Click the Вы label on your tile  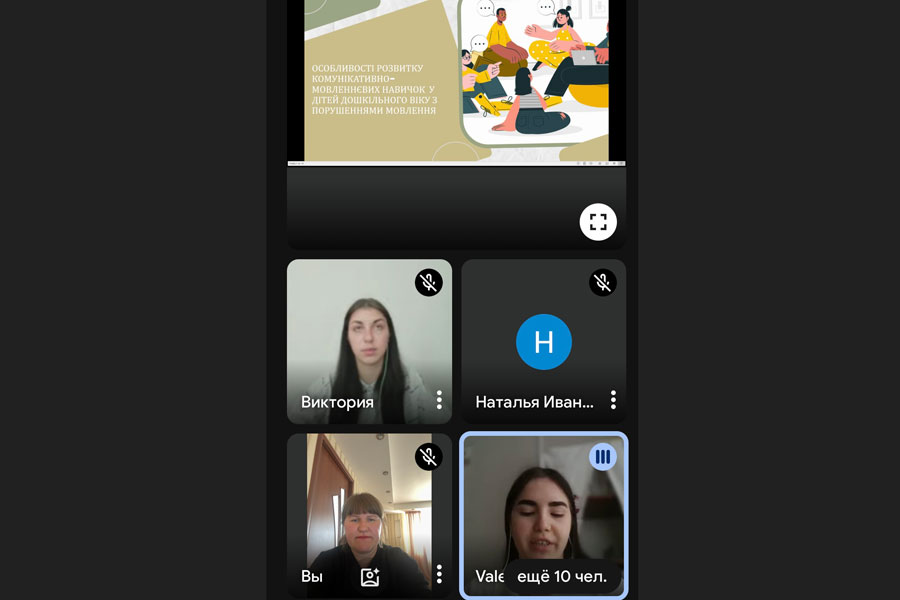[x=312, y=576]
